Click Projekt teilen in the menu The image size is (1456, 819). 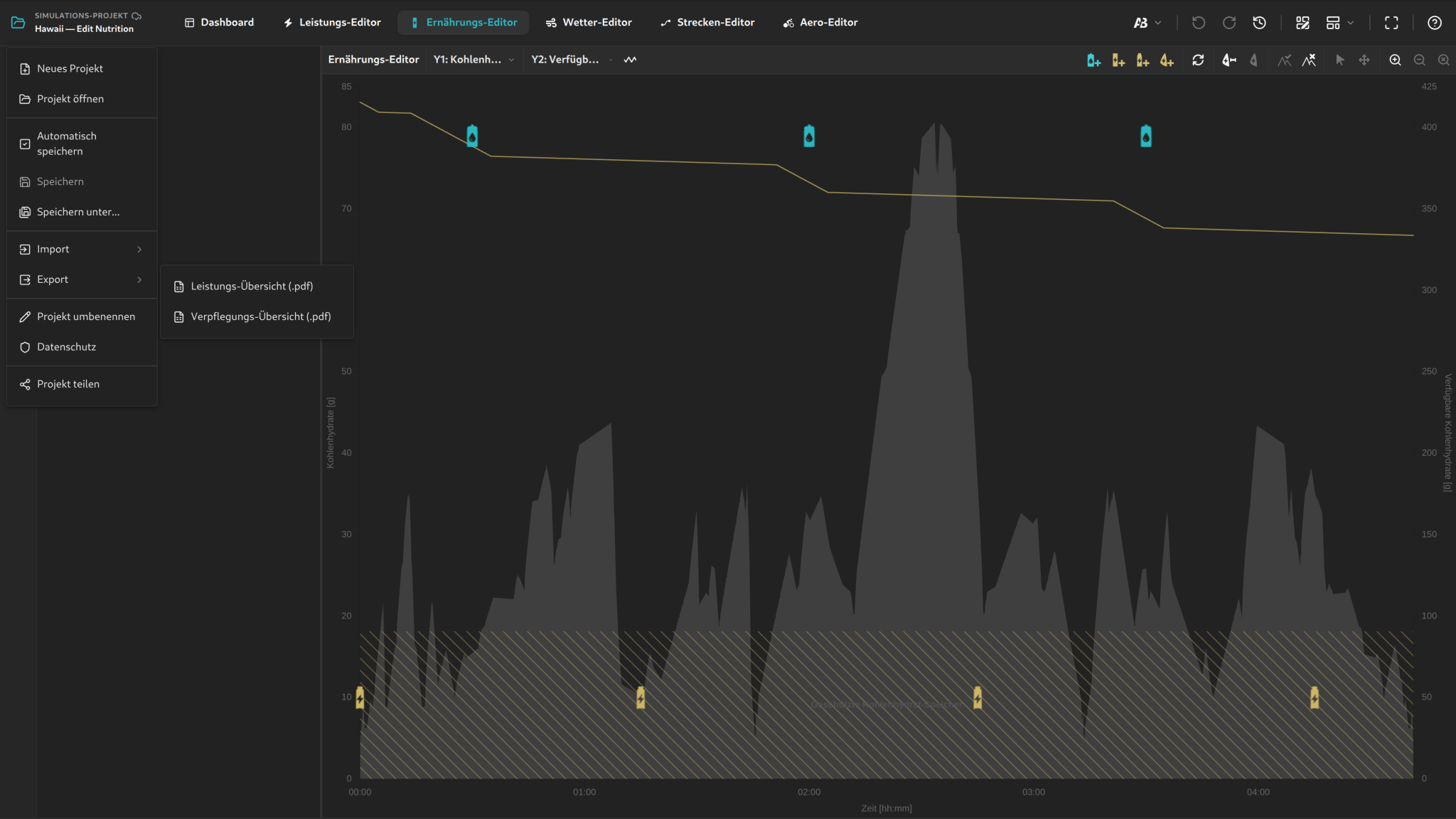point(82,385)
